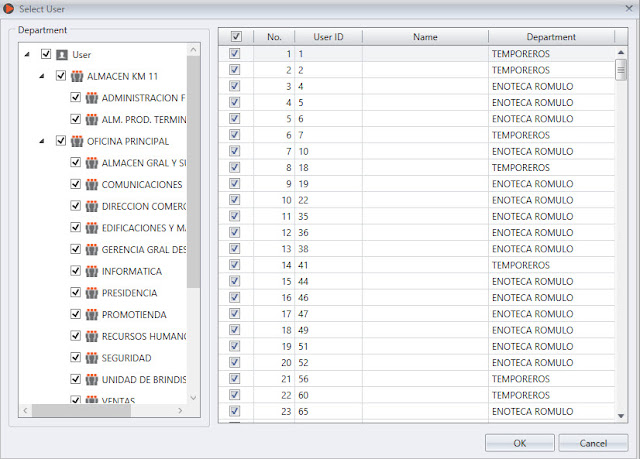Screen dimensions: 640x459
Task: Click the department tree scroll right arrow
Action: 180,410
